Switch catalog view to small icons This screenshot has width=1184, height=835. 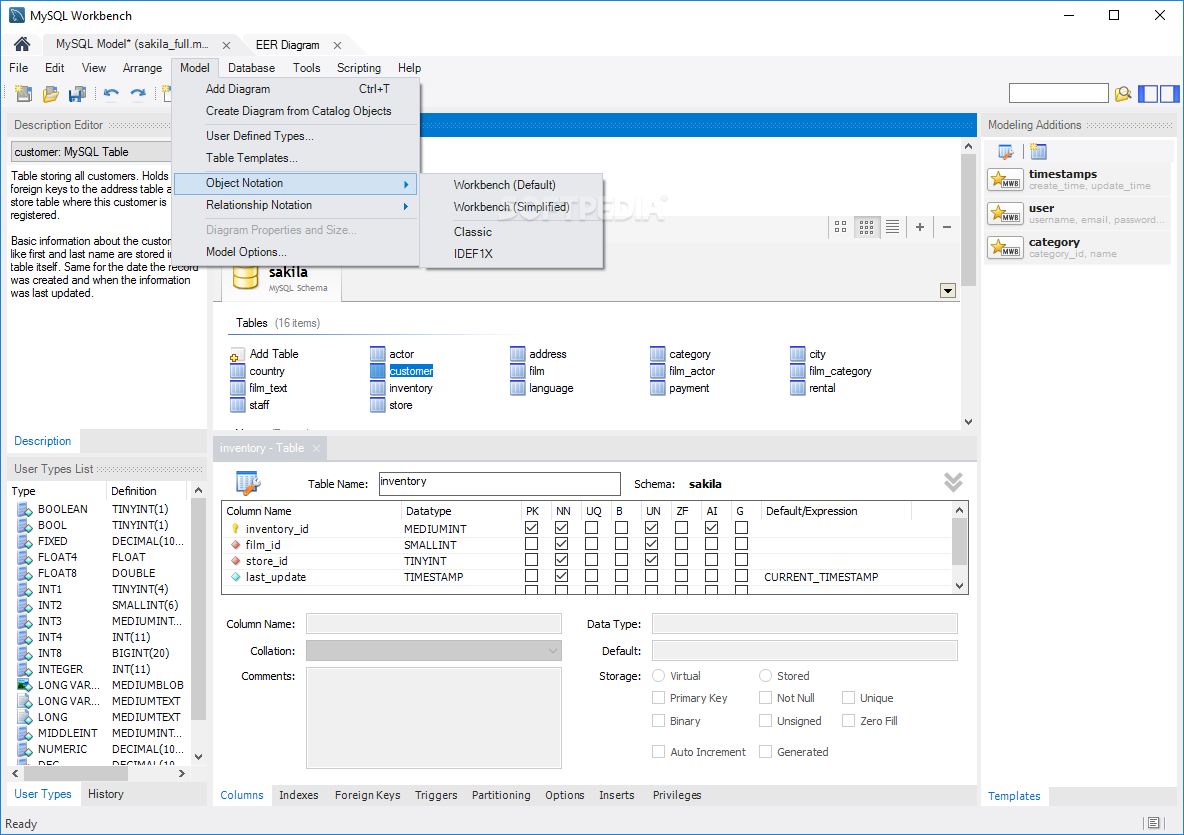click(866, 226)
